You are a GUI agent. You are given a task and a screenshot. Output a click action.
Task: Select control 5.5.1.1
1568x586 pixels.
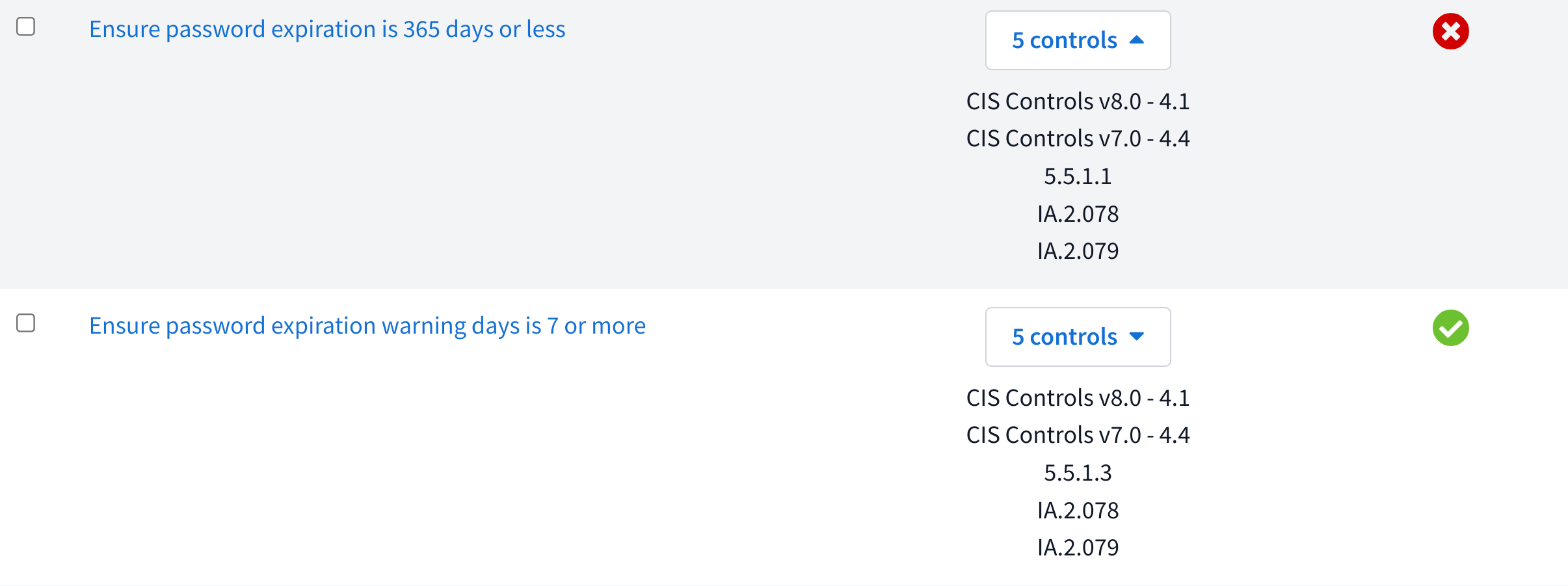pyautogui.click(x=1078, y=176)
